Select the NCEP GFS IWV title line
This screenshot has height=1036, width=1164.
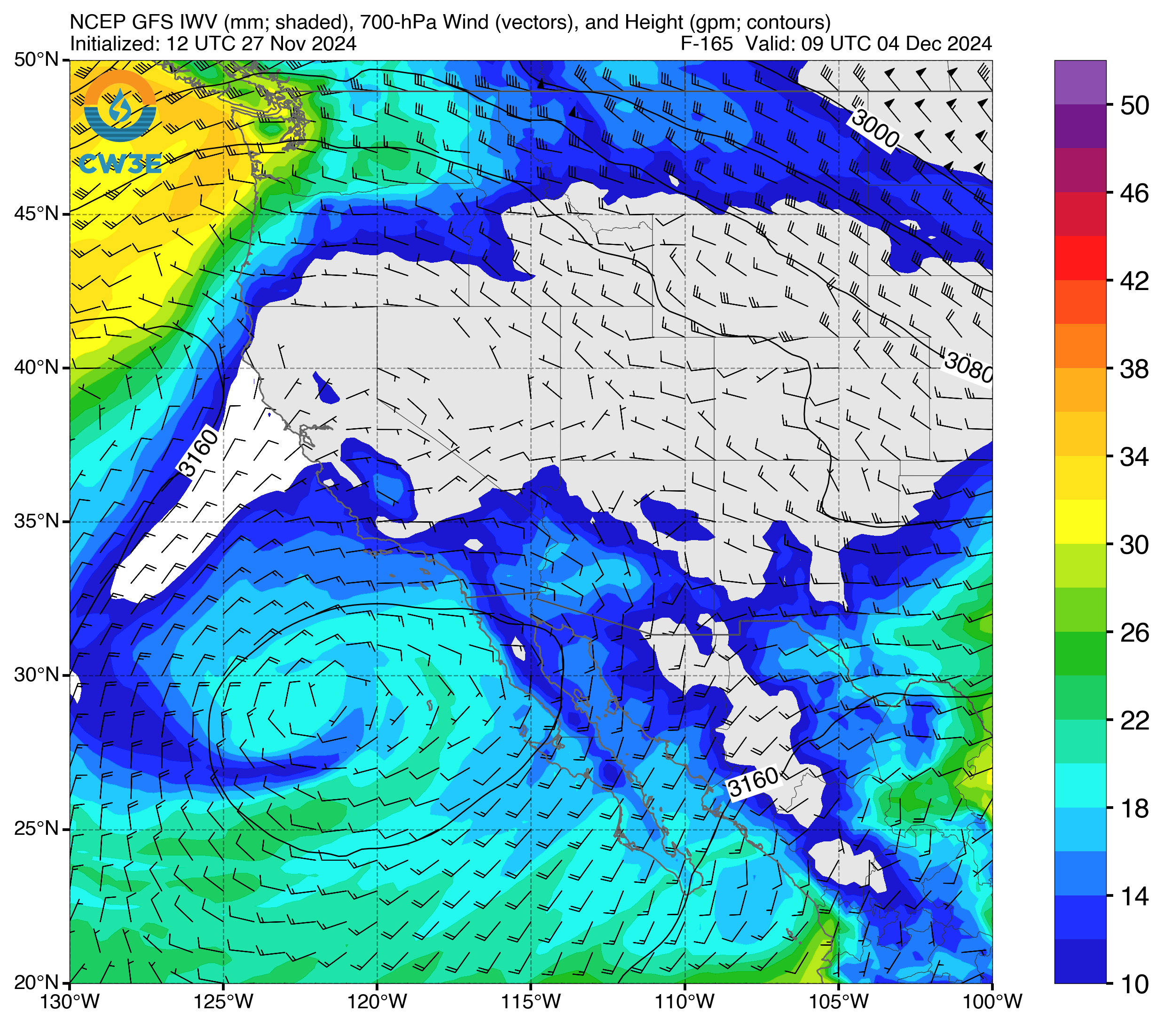coord(450,22)
